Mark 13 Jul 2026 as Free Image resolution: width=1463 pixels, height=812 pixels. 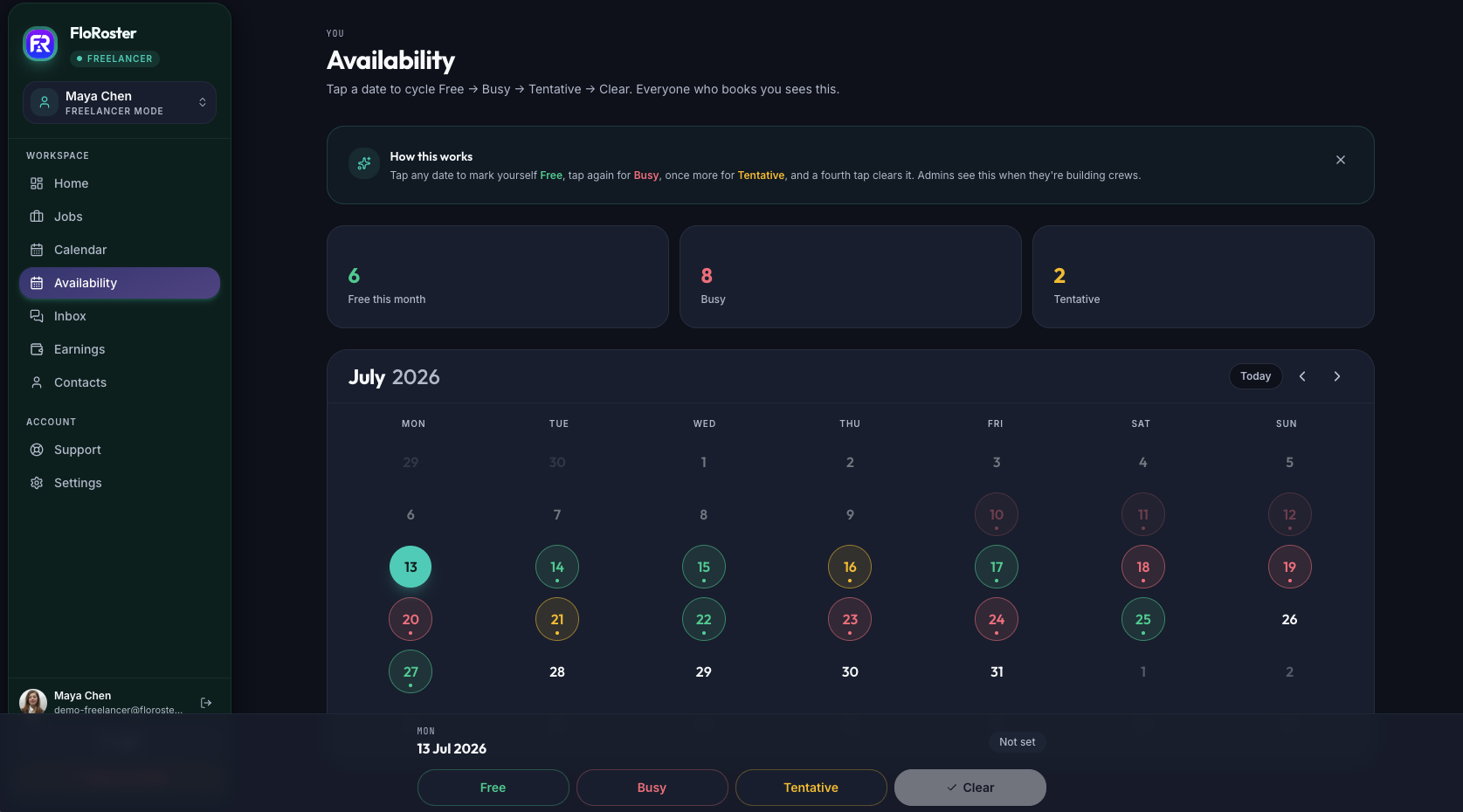point(493,788)
